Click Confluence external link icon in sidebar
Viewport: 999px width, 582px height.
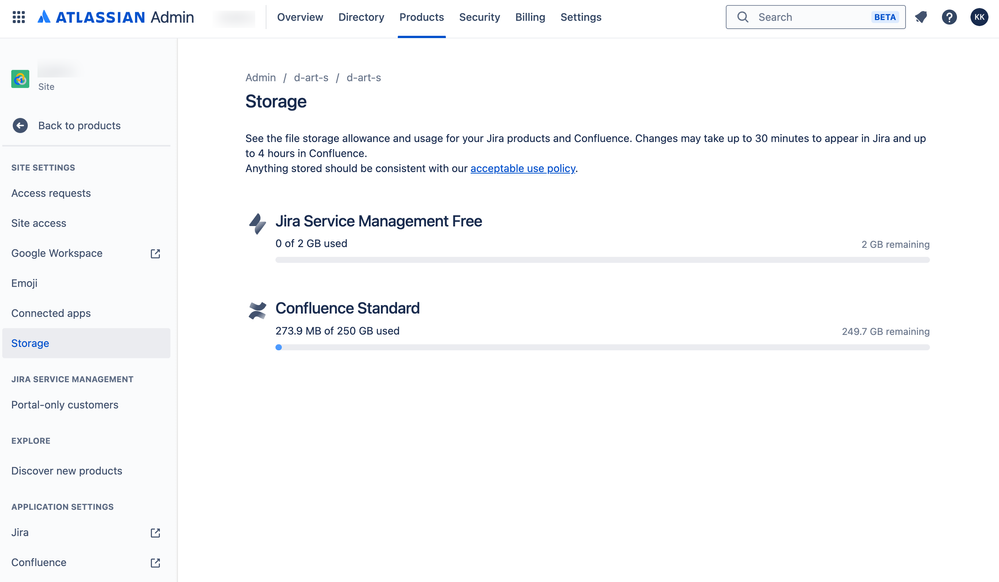(155, 563)
